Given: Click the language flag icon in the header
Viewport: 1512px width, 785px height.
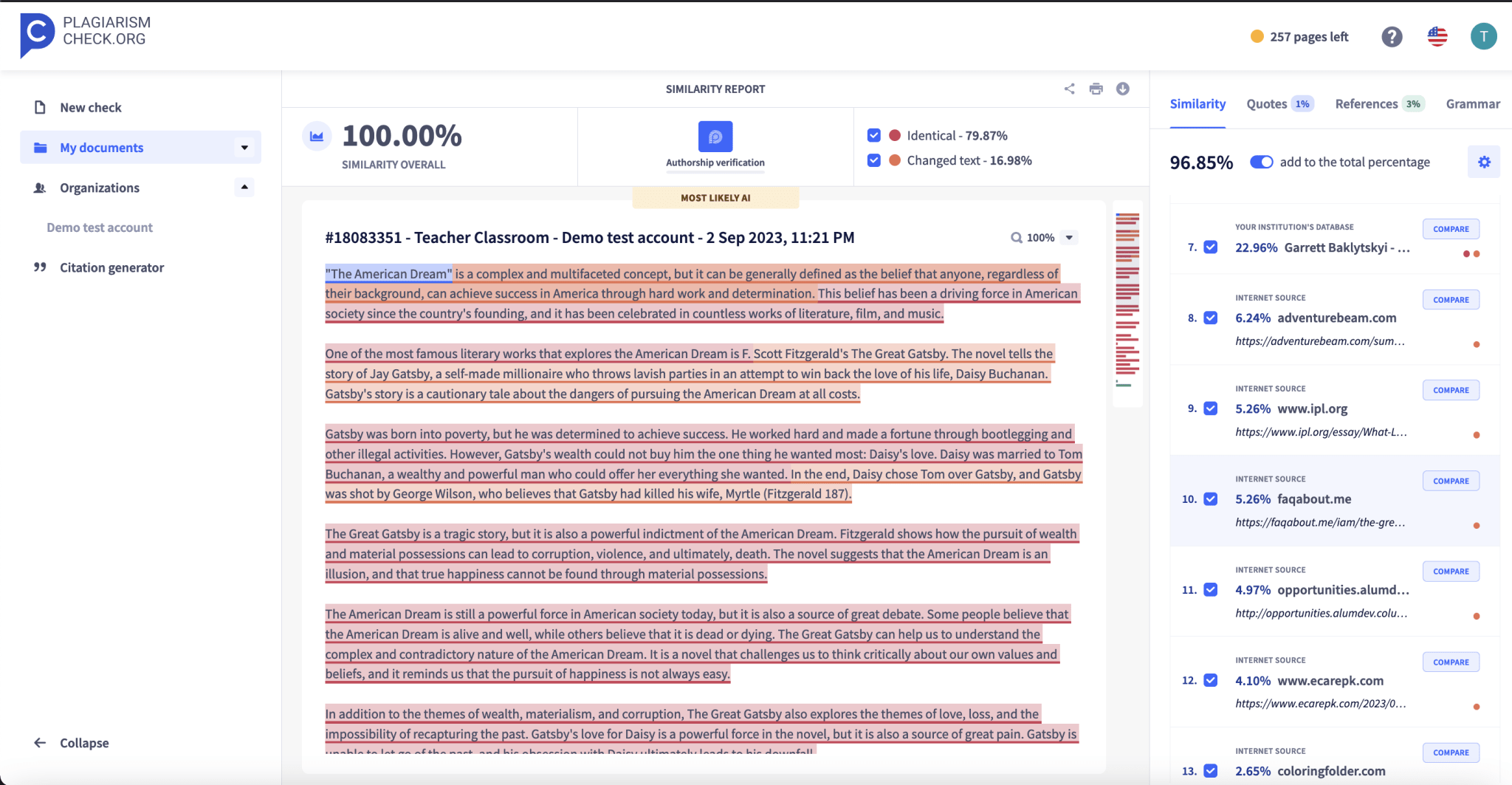Looking at the screenshot, I should (x=1436, y=36).
